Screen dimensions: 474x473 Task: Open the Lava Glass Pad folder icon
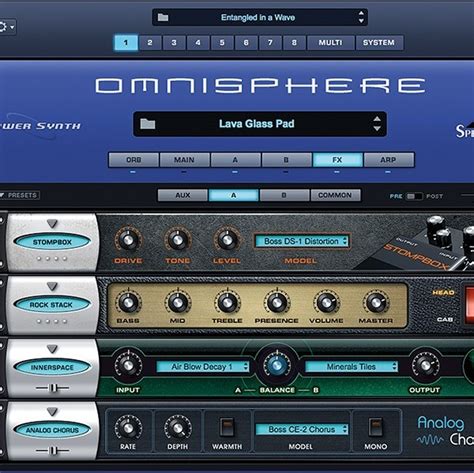pyautogui.click(x=147, y=124)
